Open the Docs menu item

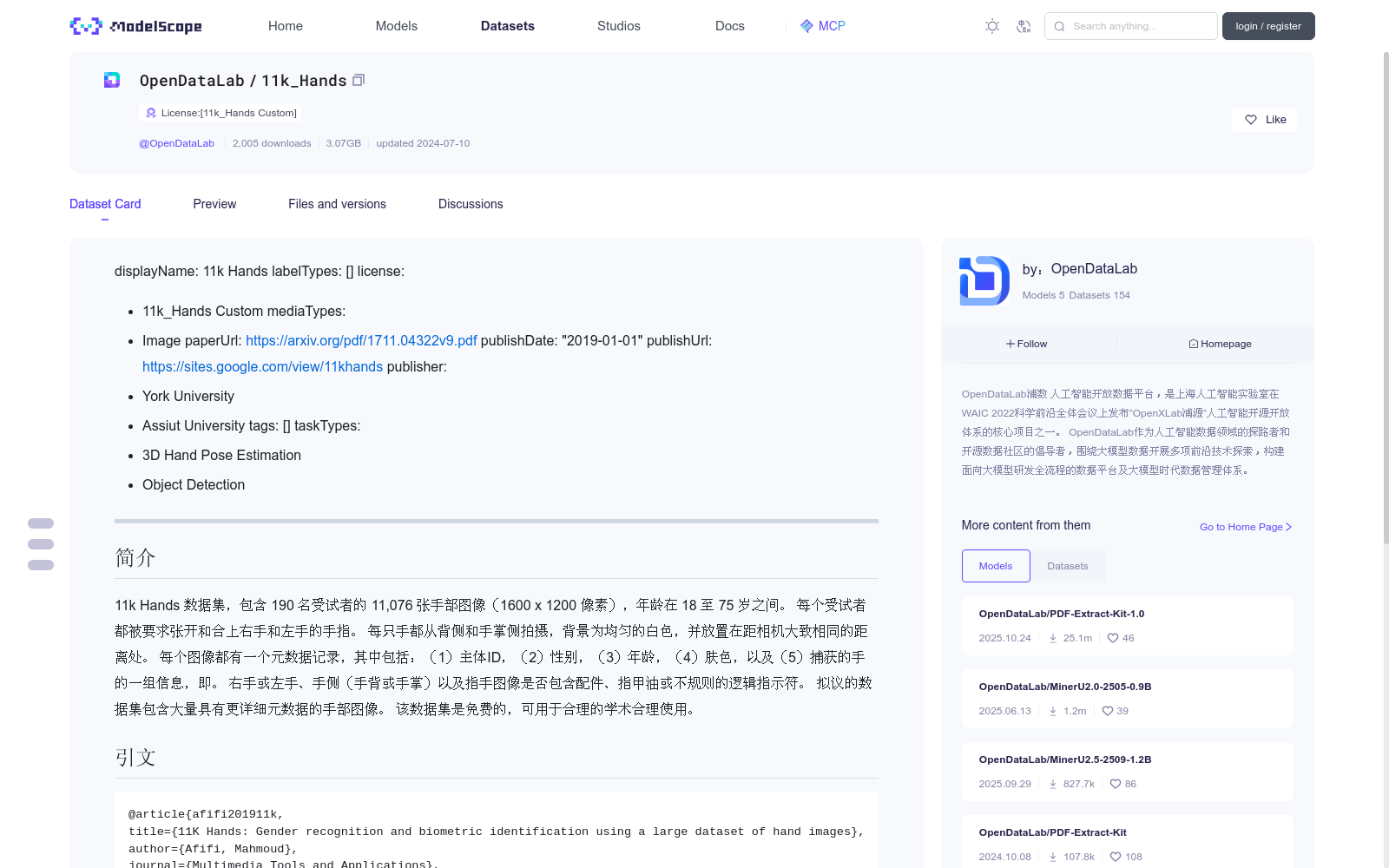[730, 26]
